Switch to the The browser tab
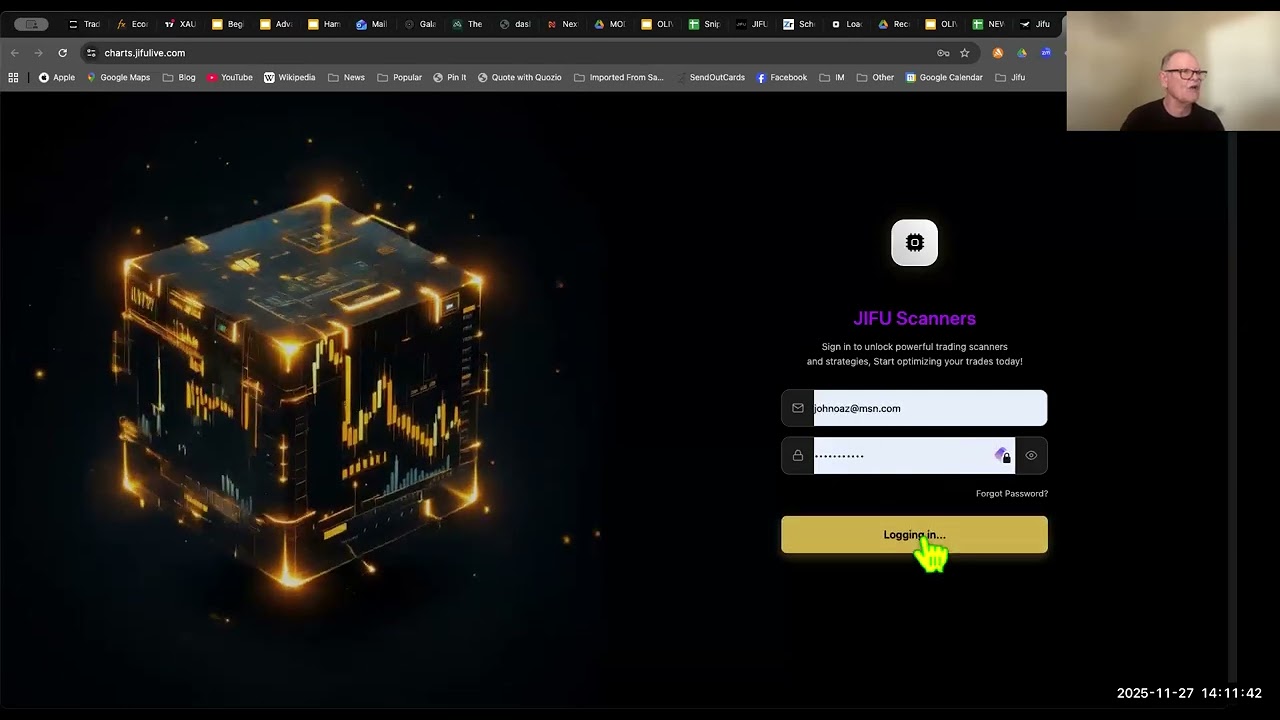The image size is (1280, 720). point(468,24)
